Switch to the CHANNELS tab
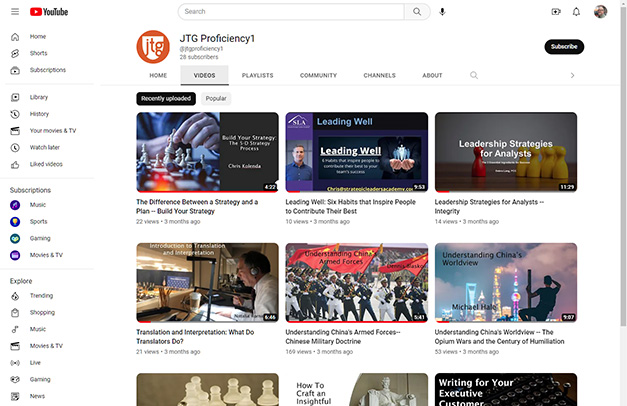The height and width of the screenshot is (406, 627). tap(379, 75)
